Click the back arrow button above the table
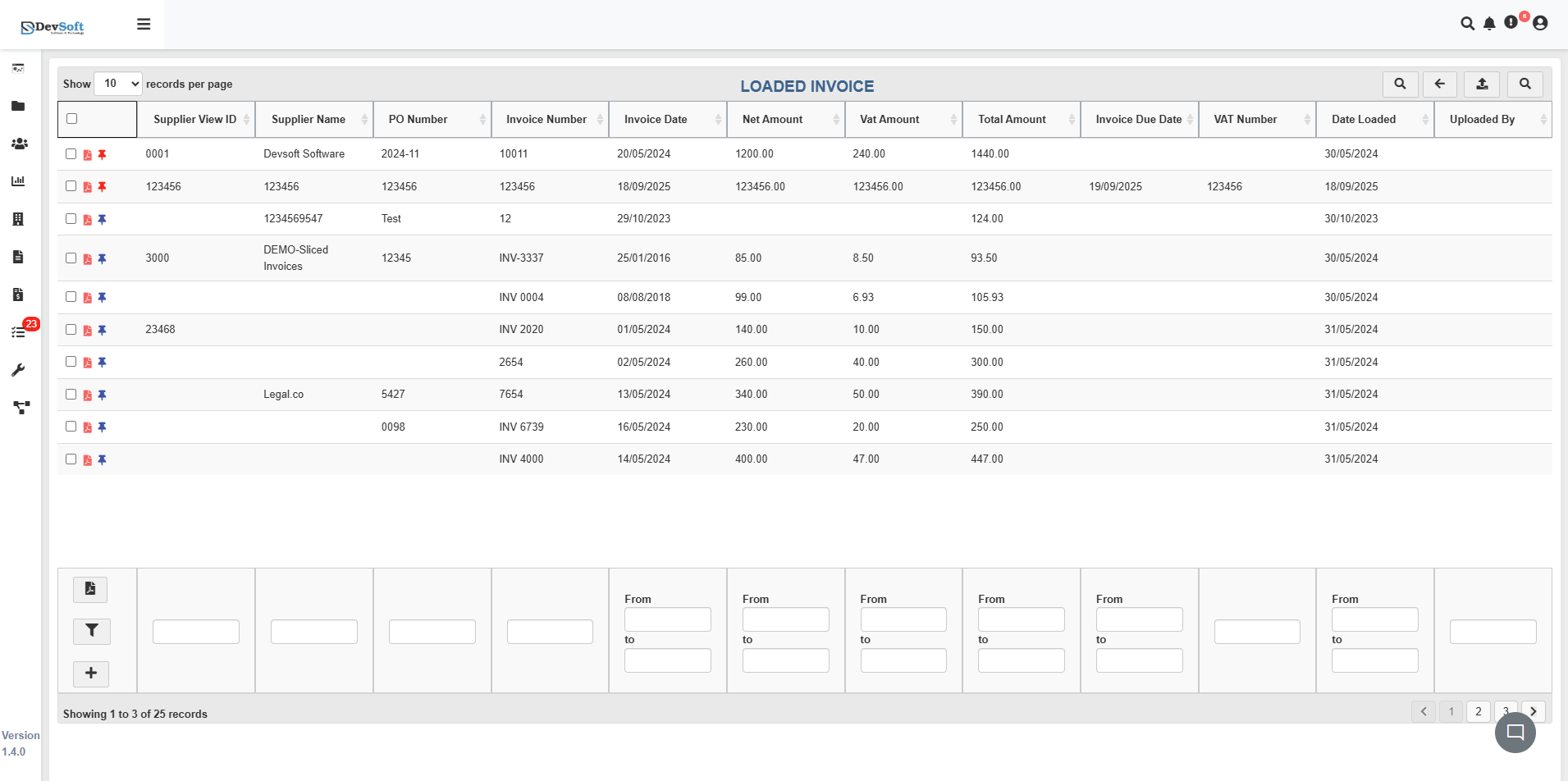The height and width of the screenshot is (781, 1568). click(1440, 84)
